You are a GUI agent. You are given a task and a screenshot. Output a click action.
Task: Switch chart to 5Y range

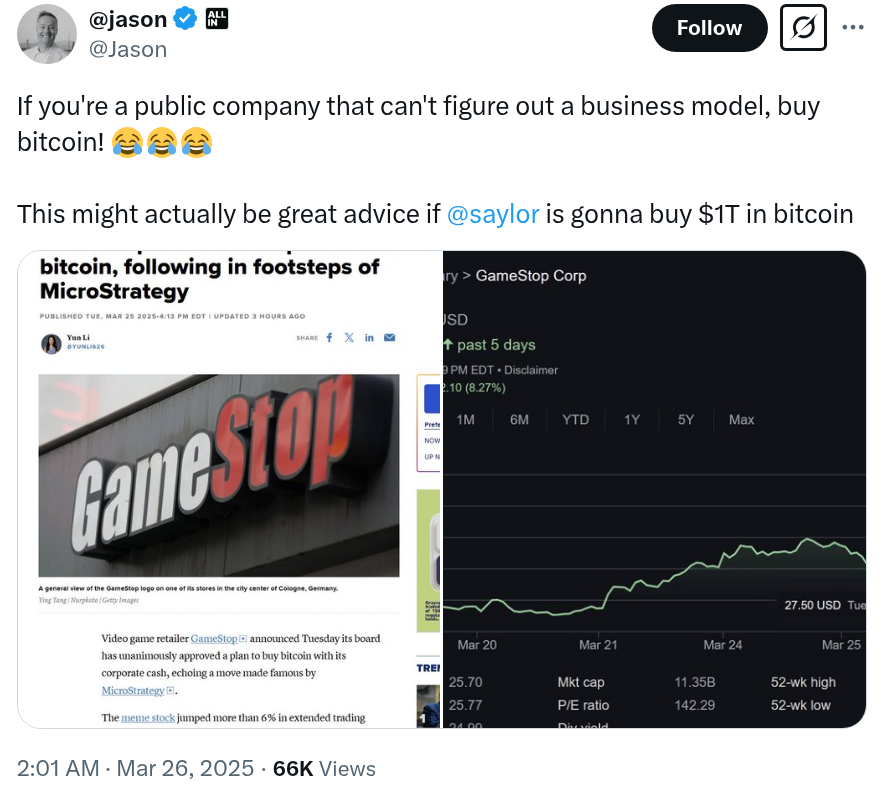click(685, 420)
